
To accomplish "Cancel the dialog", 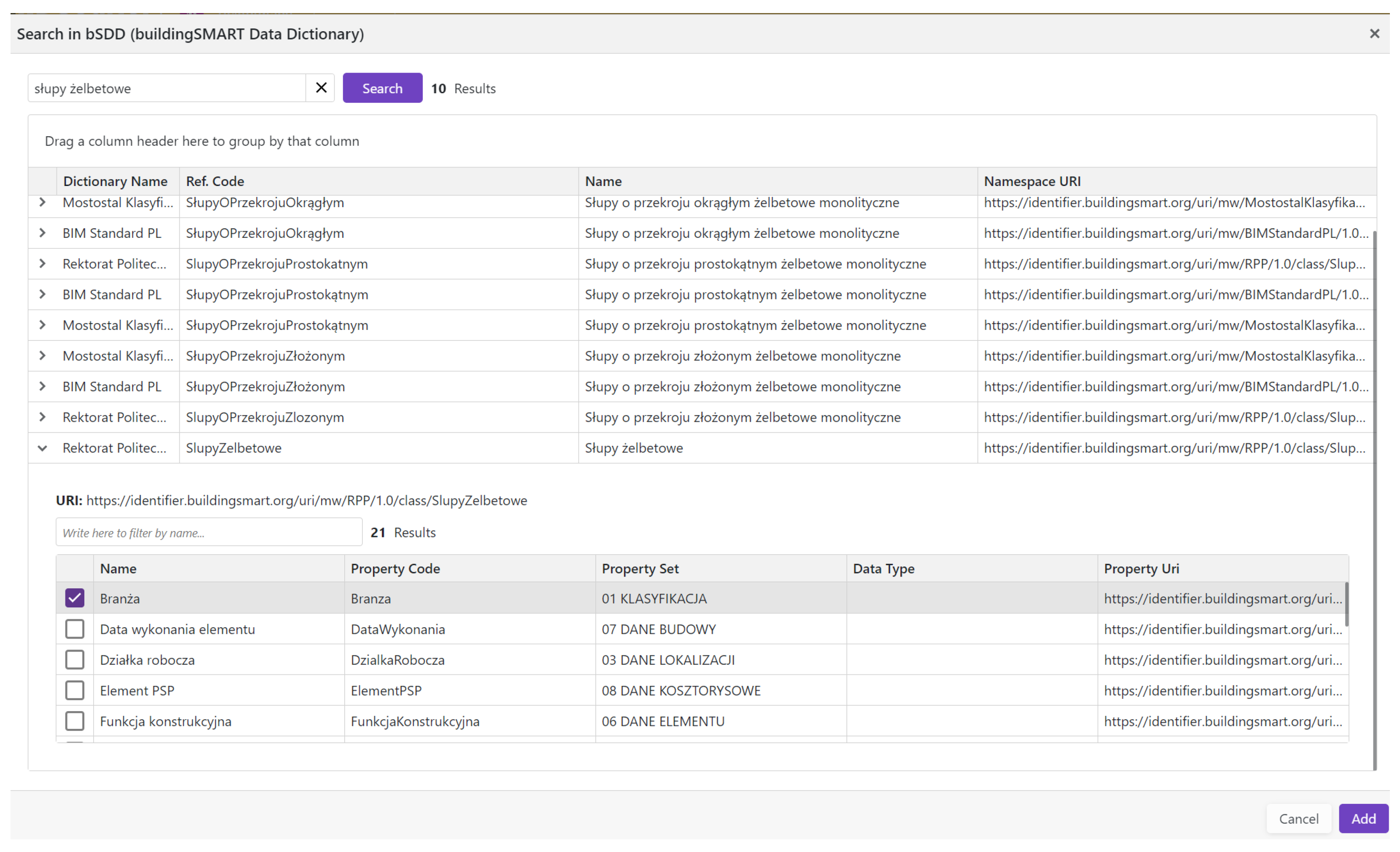I will [x=1298, y=819].
